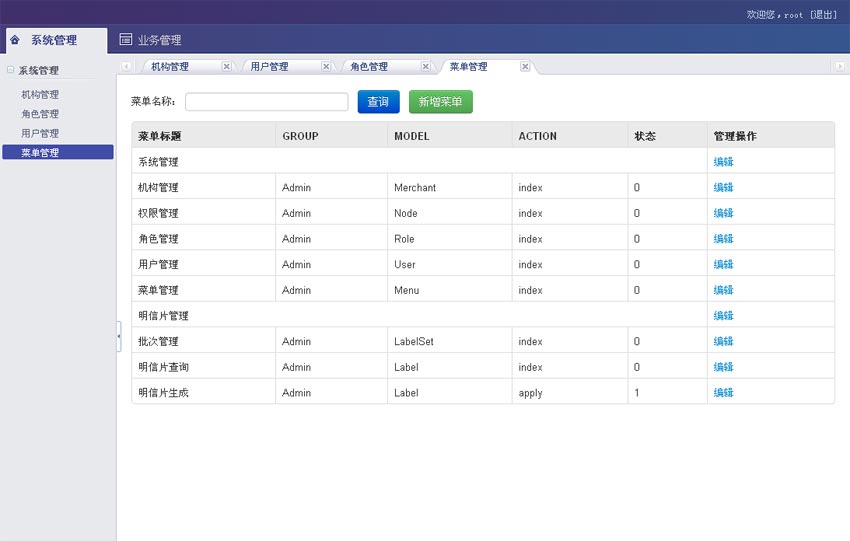This screenshot has width=850, height=541.
Task: Switch to the 业务管理 top menu
Action: coord(159,40)
